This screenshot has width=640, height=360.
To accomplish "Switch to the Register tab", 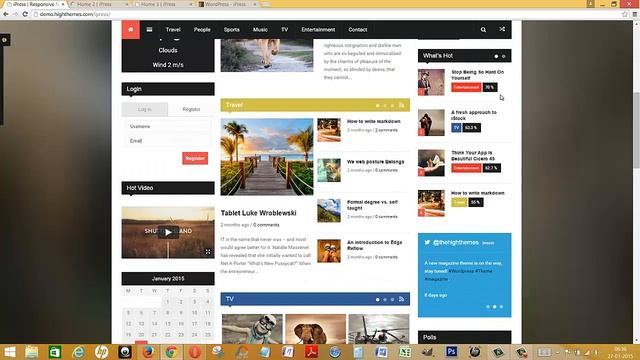I will (191, 109).
